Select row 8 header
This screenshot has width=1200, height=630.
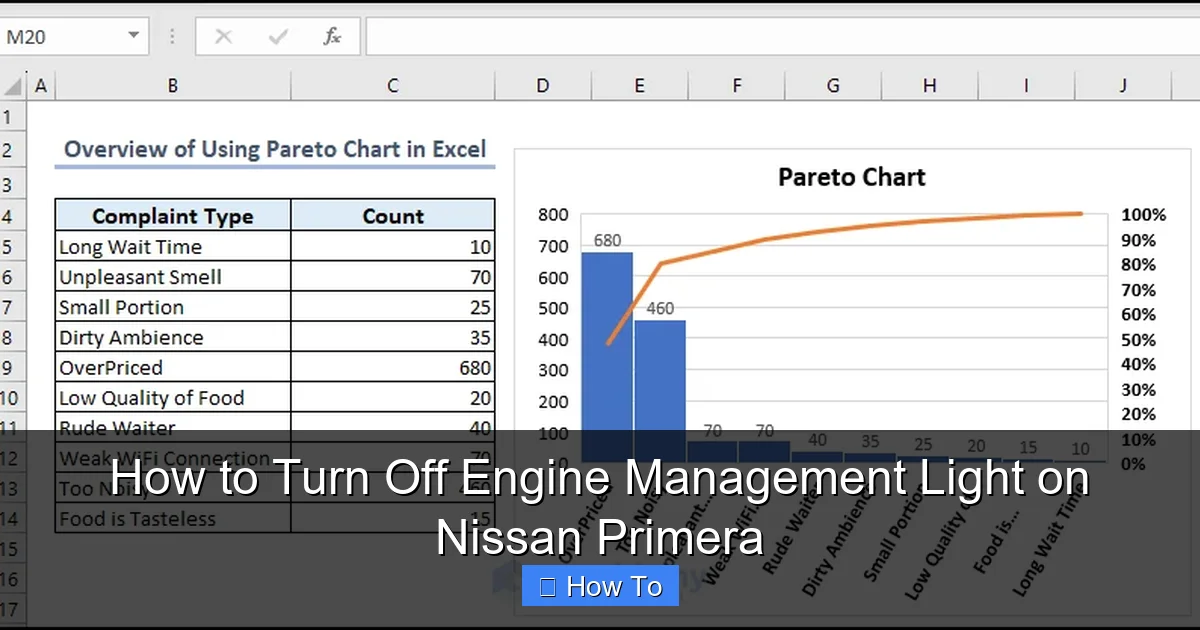[x=13, y=337]
